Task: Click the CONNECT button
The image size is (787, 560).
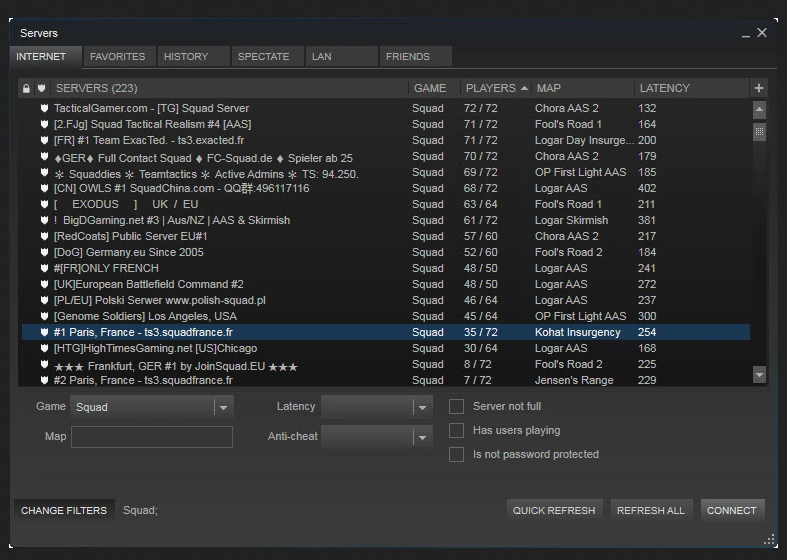Action: [732, 510]
